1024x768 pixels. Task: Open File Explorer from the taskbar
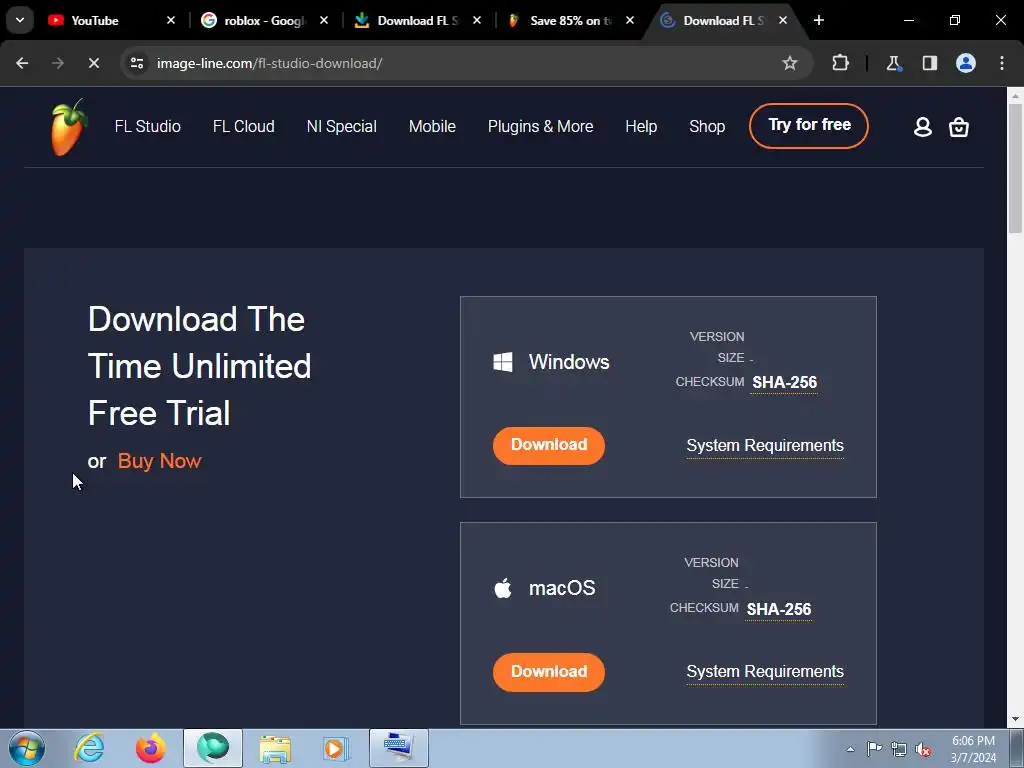275,748
